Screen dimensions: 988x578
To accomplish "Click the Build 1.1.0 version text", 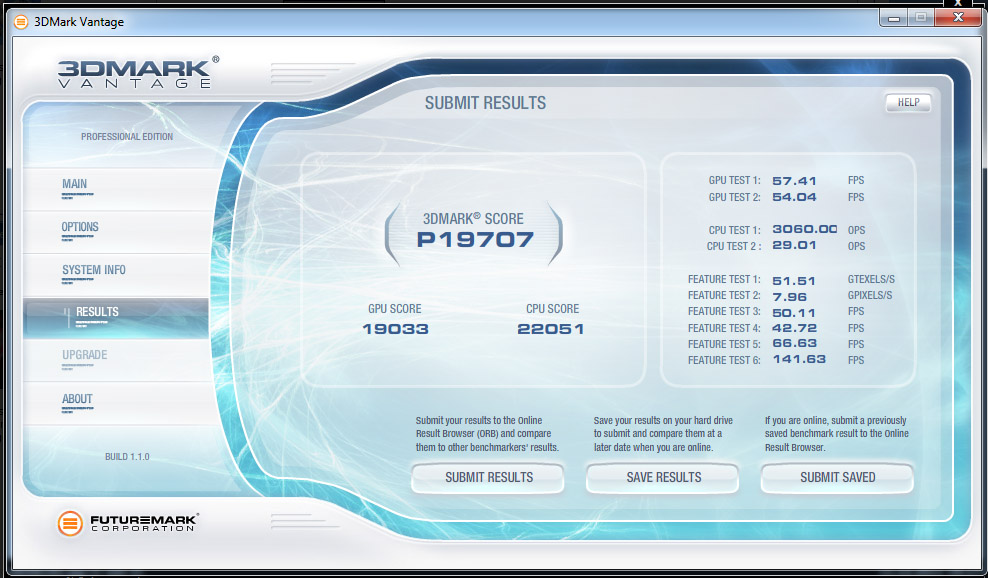I will click(127, 456).
